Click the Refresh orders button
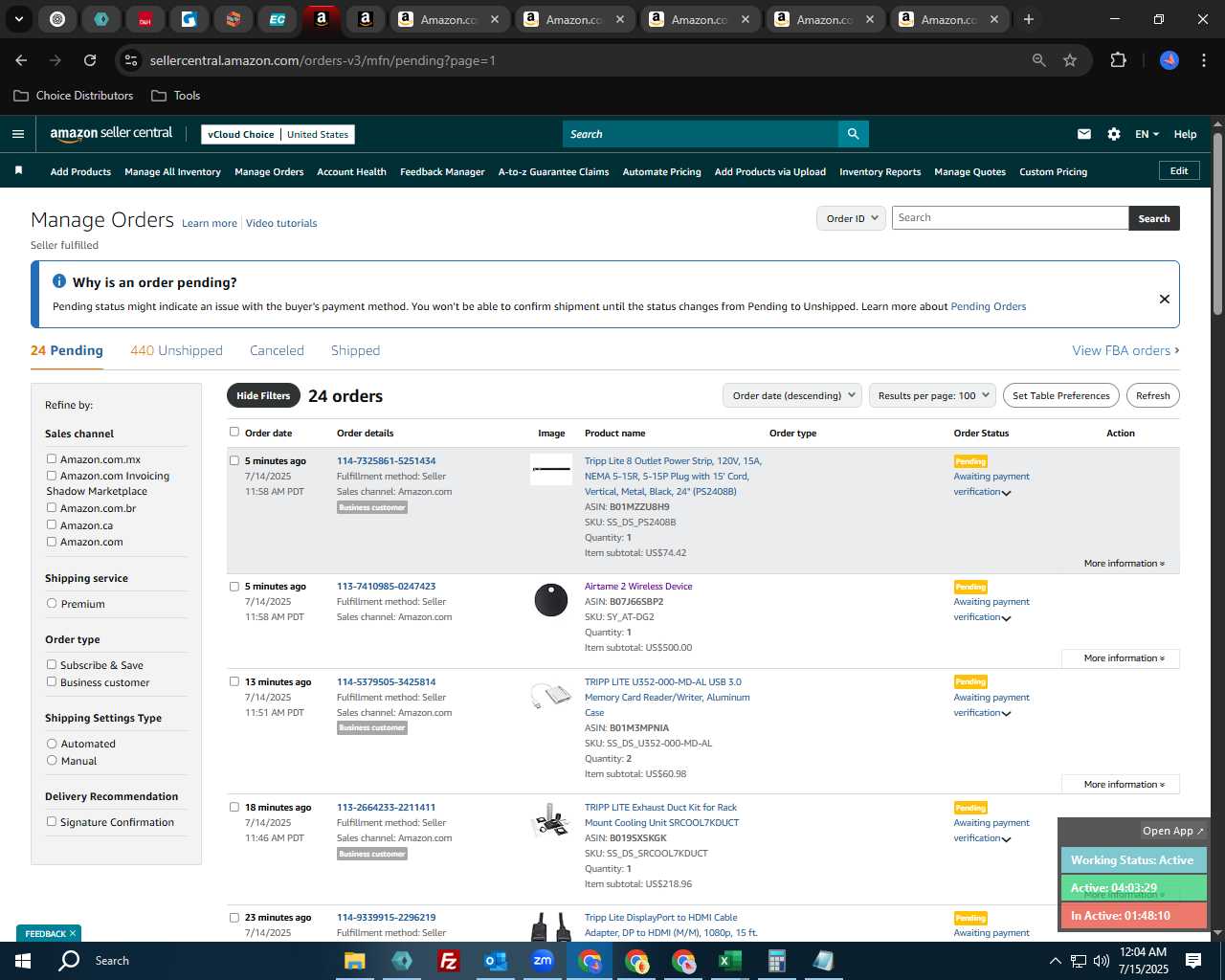Viewport: 1225px width, 980px height. click(1152, 395)
